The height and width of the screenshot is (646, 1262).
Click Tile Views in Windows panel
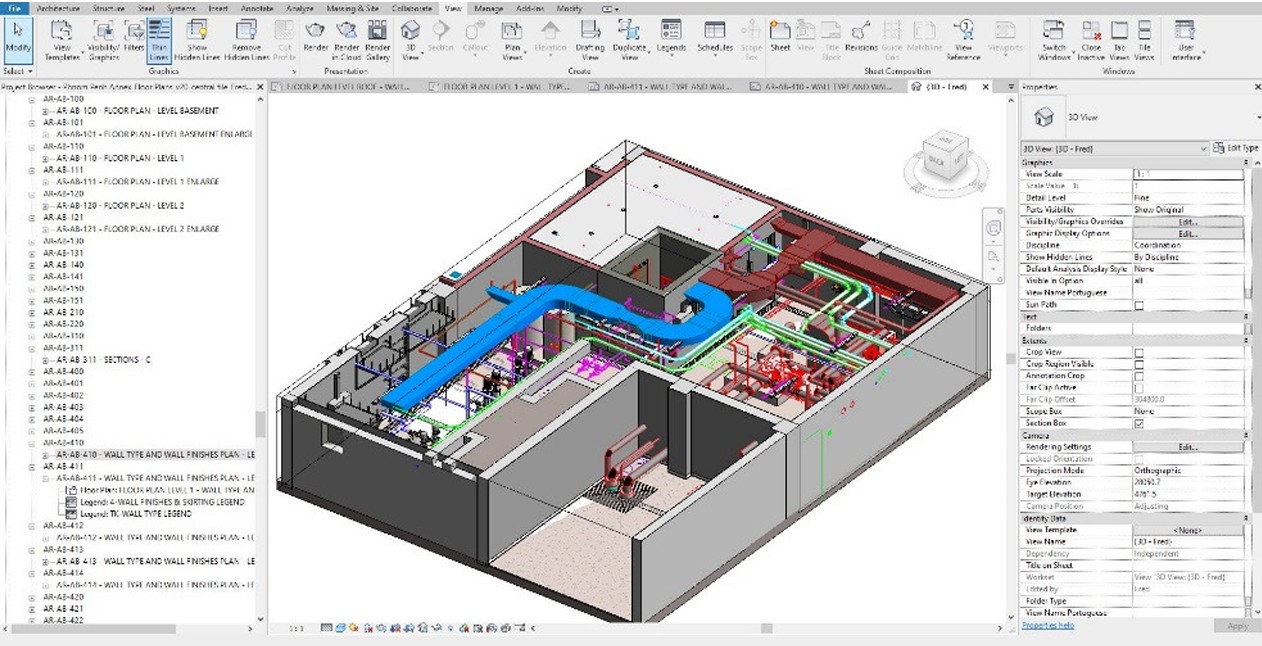tap(1145, 40)
